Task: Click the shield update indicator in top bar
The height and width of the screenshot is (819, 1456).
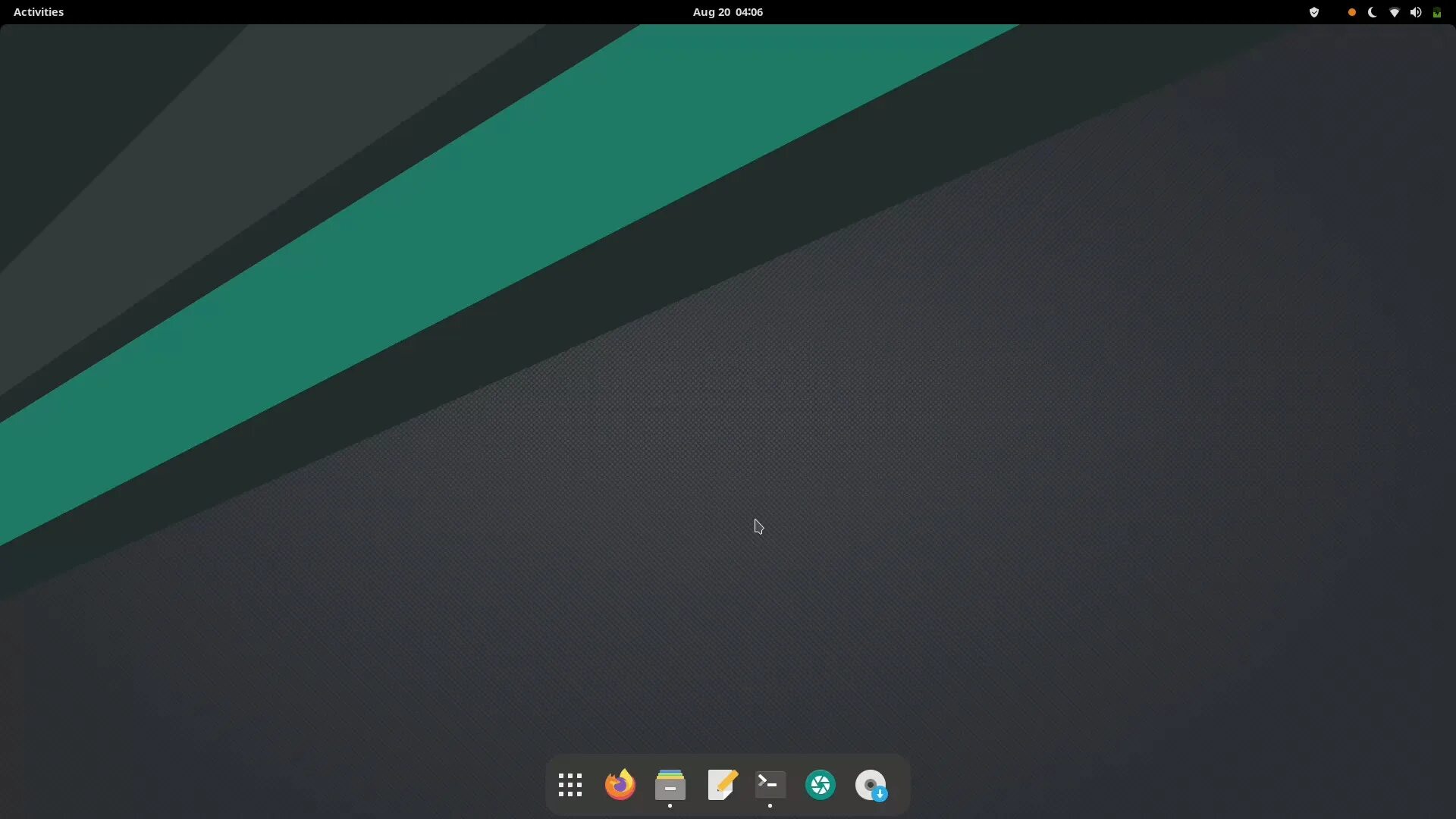Action: (x=1314, y=12)
